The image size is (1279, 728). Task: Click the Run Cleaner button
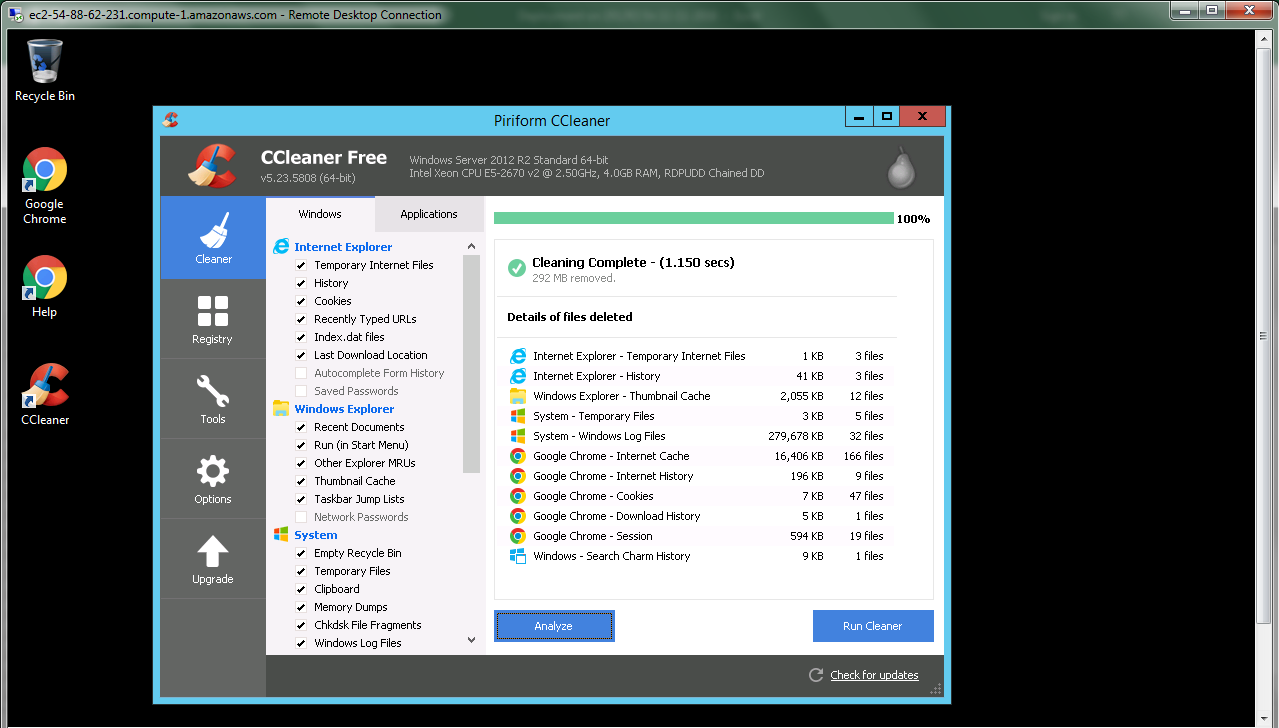(872, 626)
